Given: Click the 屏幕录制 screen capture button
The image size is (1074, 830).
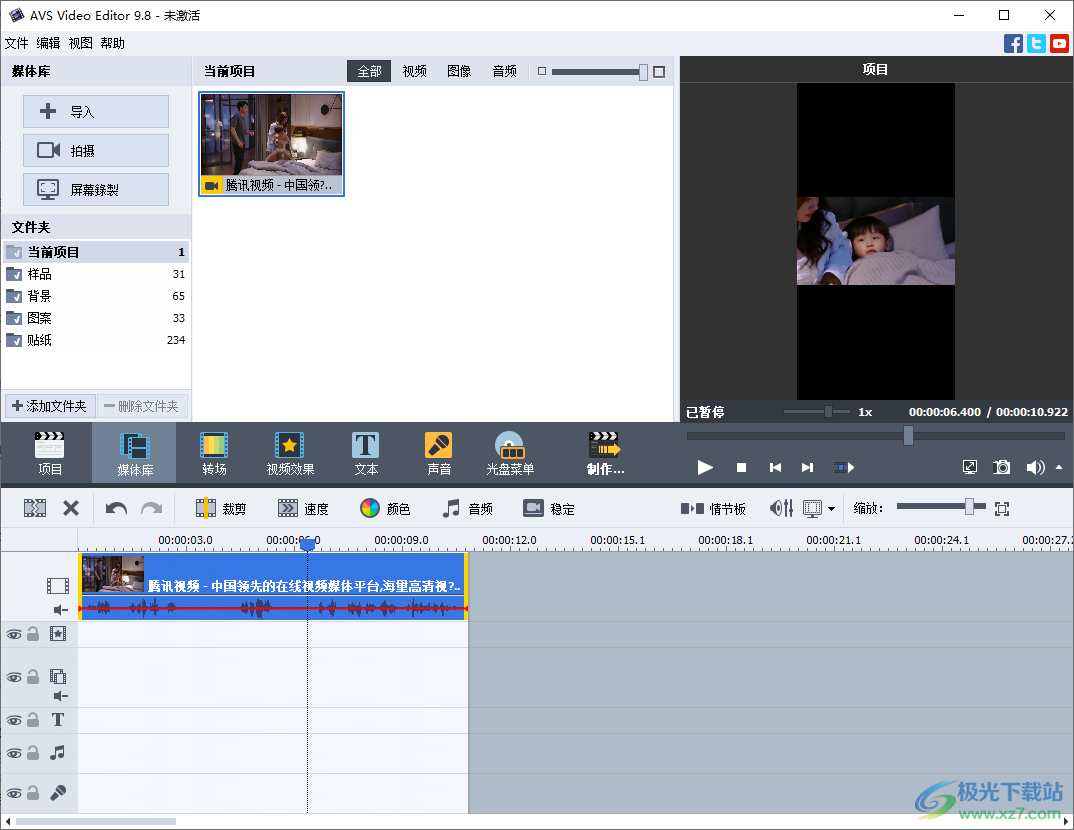Looking at the screenshot, I should pos(96,190).
